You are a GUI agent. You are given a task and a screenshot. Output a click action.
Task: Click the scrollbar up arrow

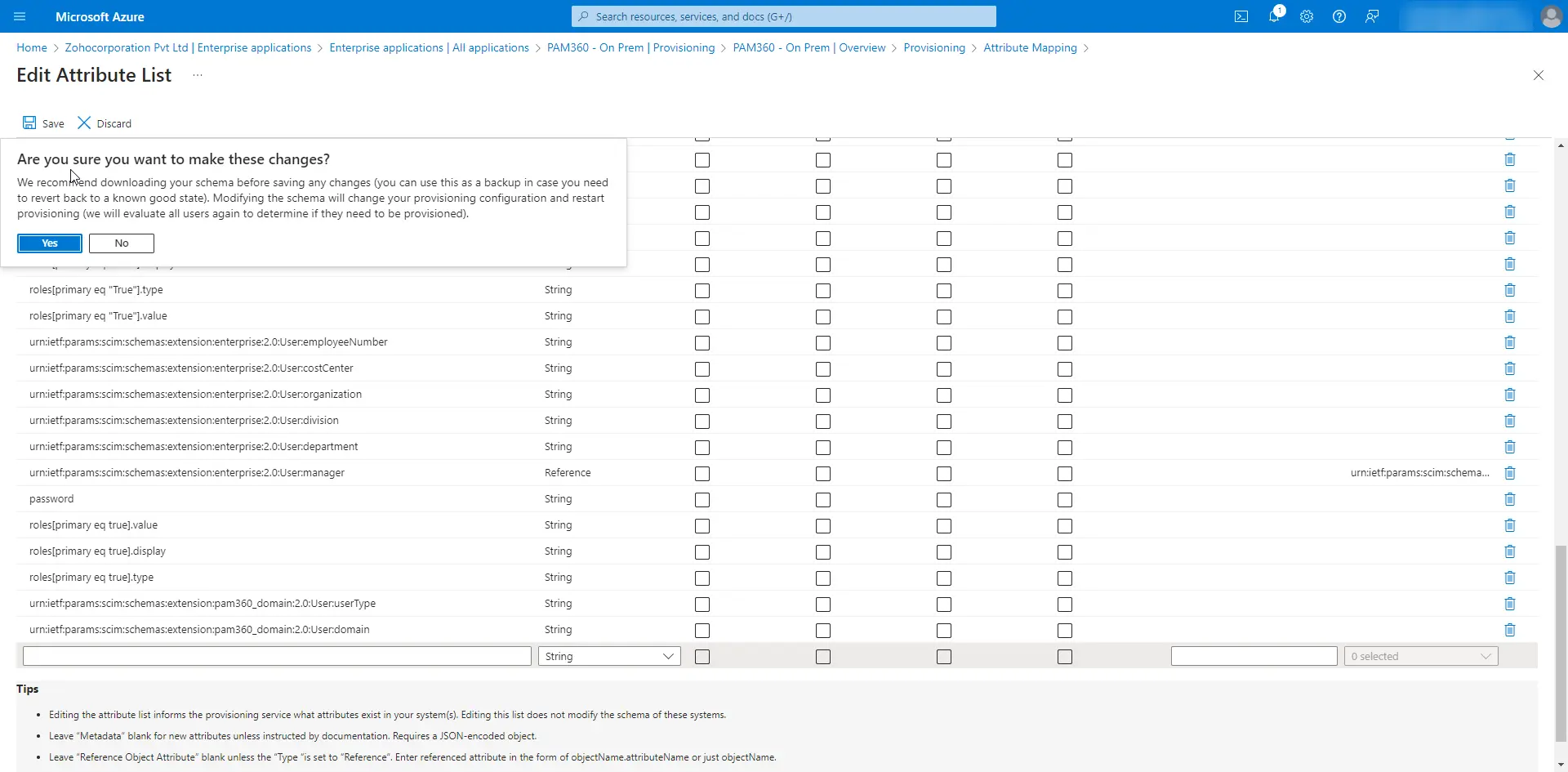pyautogui.click(x=1561, y=145)
